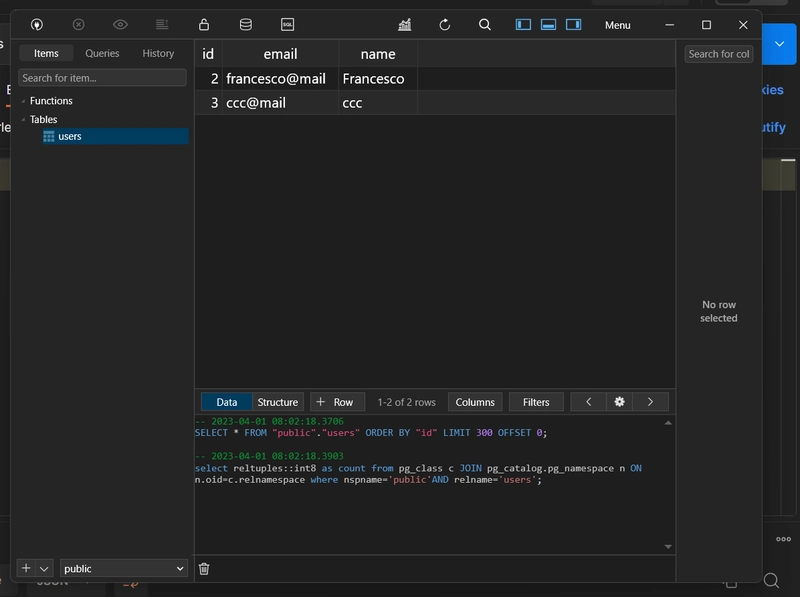The width and height of the screenshot is (800, 597).
Task: Click the magnifier search icon in toolbar
Action: click(x=485, y=24)
